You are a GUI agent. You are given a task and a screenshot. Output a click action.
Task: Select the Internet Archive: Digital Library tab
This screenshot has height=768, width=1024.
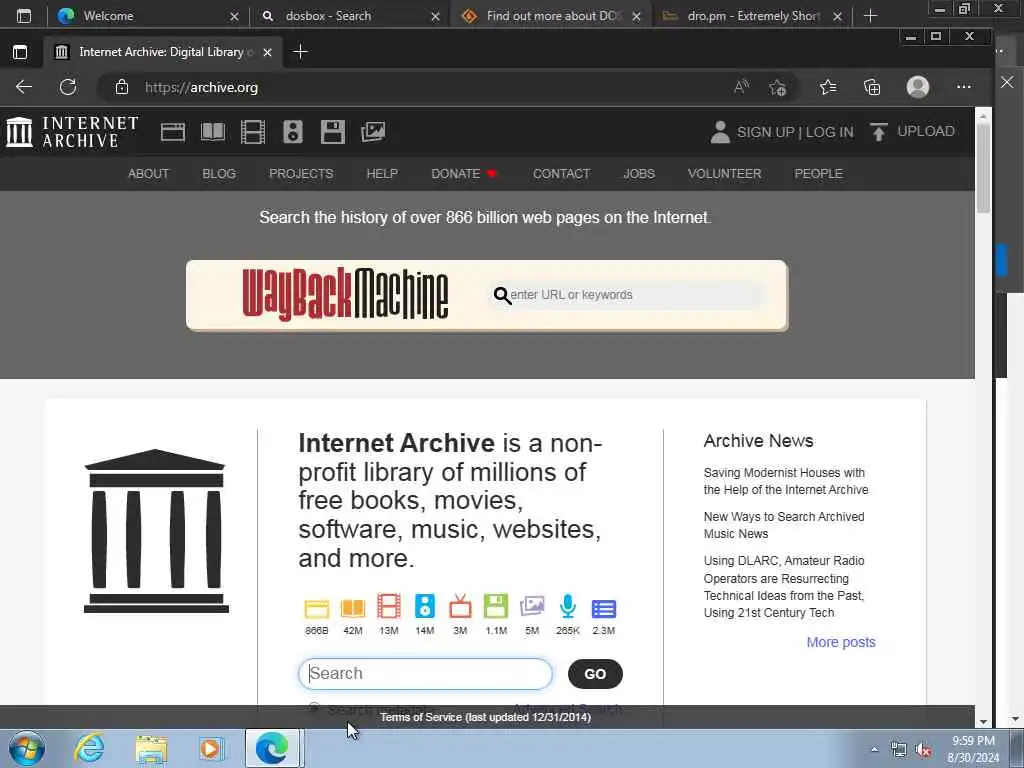tap(163, 52)
